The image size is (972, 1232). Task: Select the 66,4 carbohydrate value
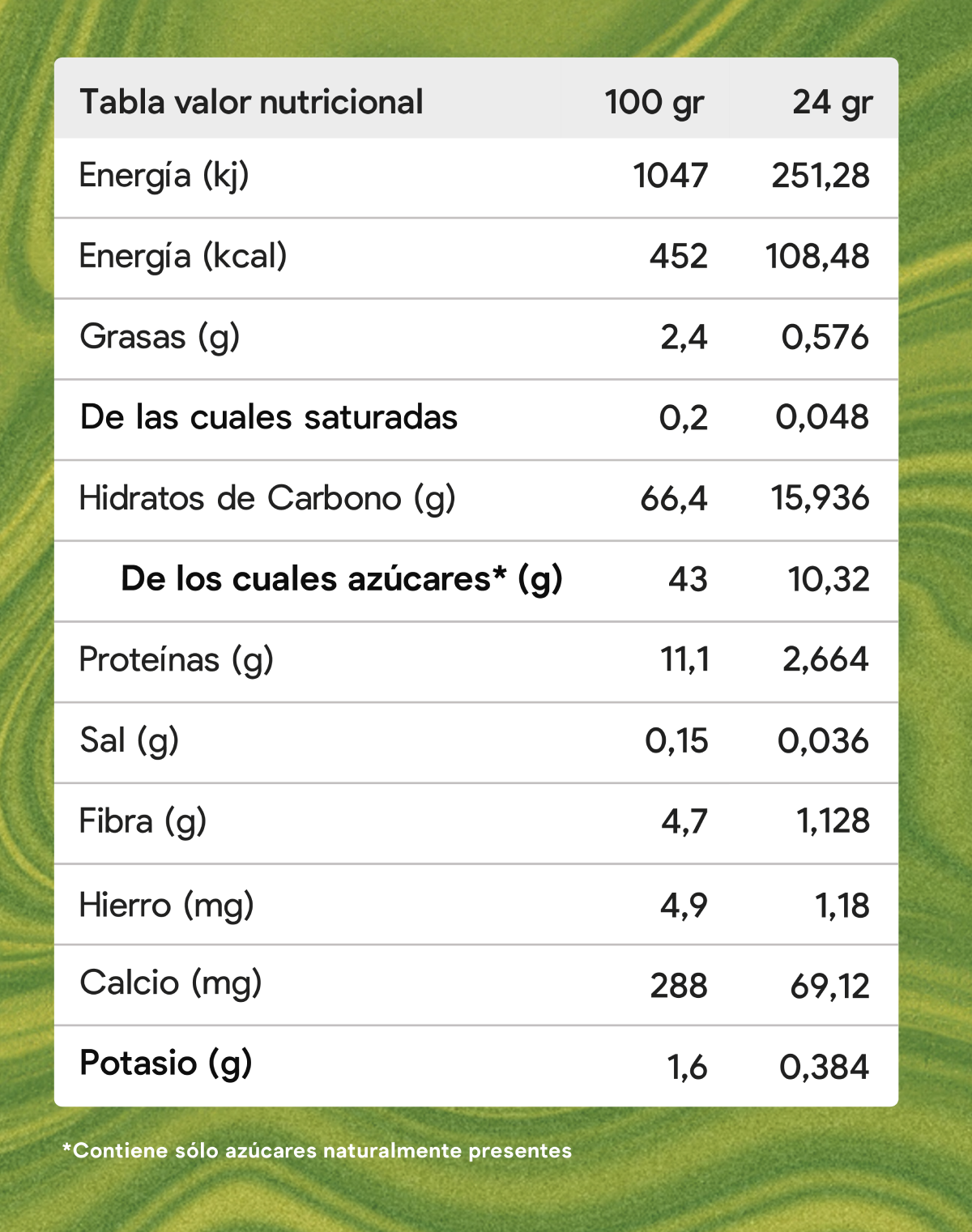click(x=673, y=499)
